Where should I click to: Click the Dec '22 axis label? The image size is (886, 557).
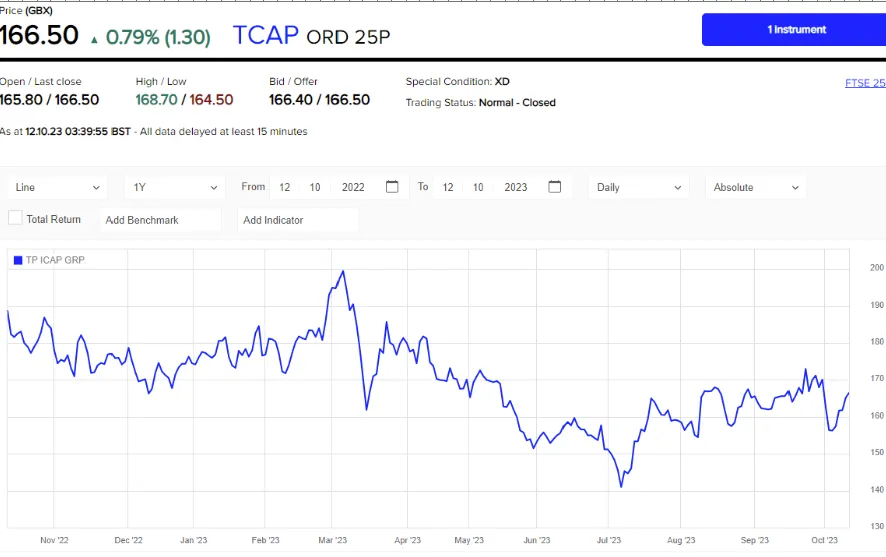pos(128,540)
